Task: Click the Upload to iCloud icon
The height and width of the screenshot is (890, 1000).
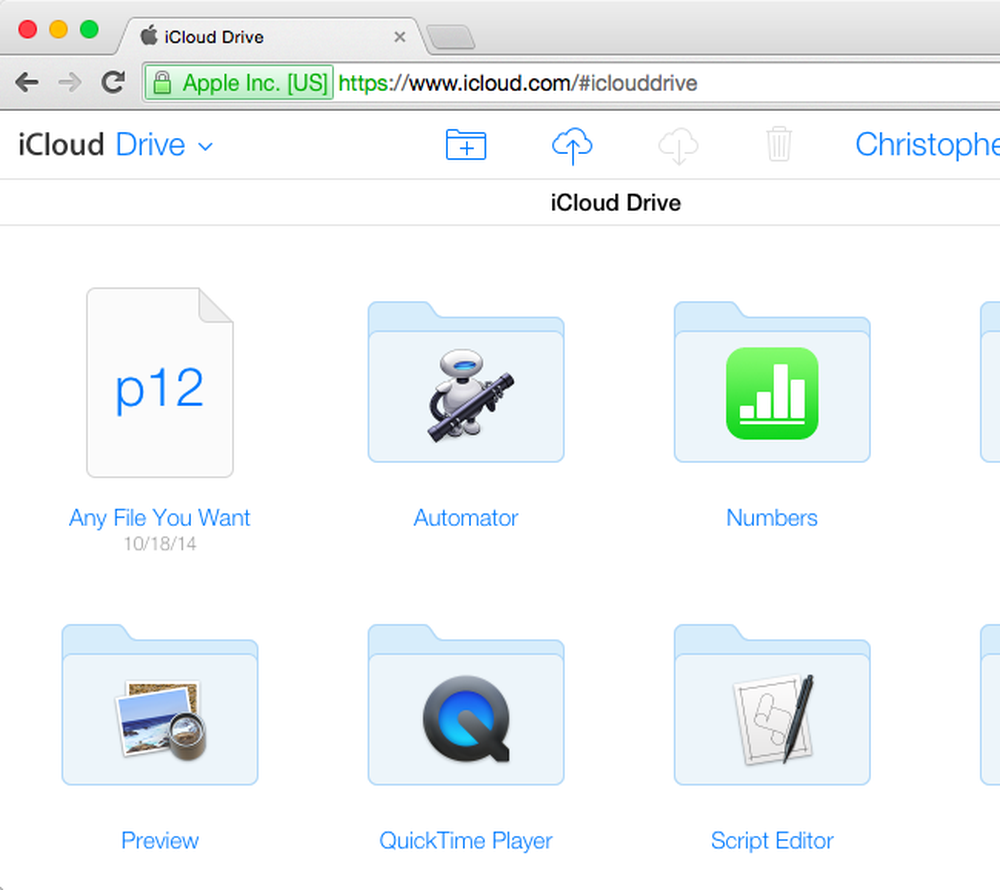Action: click(x=571, y=145)
